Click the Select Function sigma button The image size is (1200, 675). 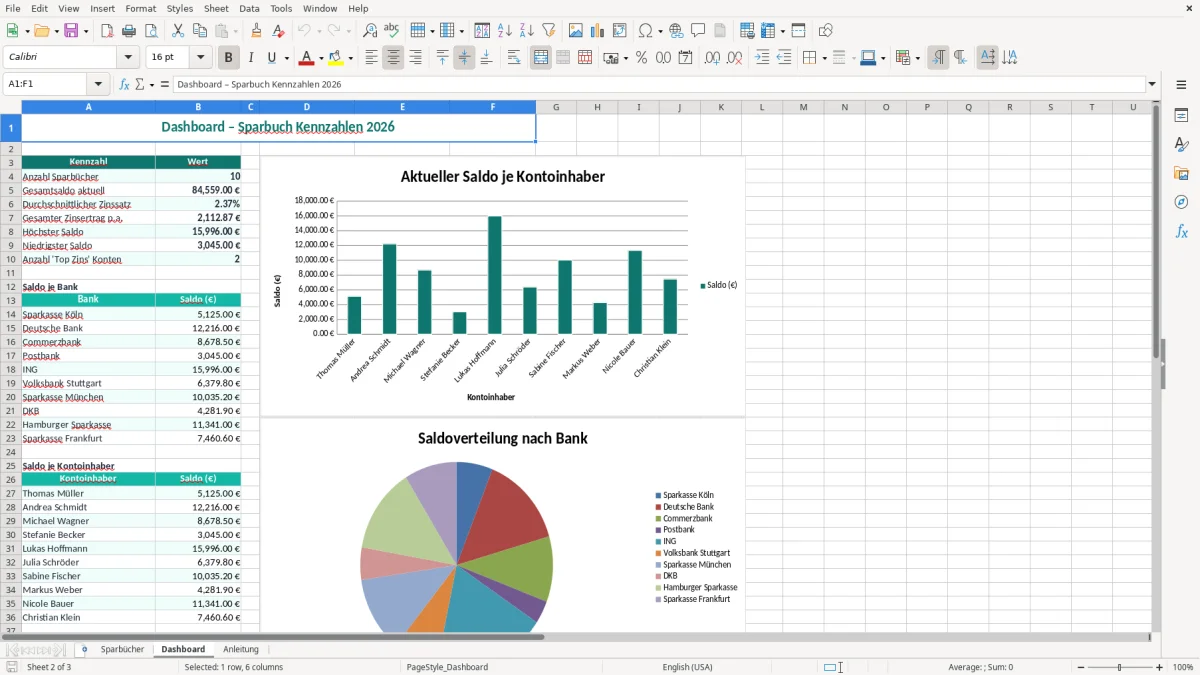pyautogui.click(x=140, y=85)
